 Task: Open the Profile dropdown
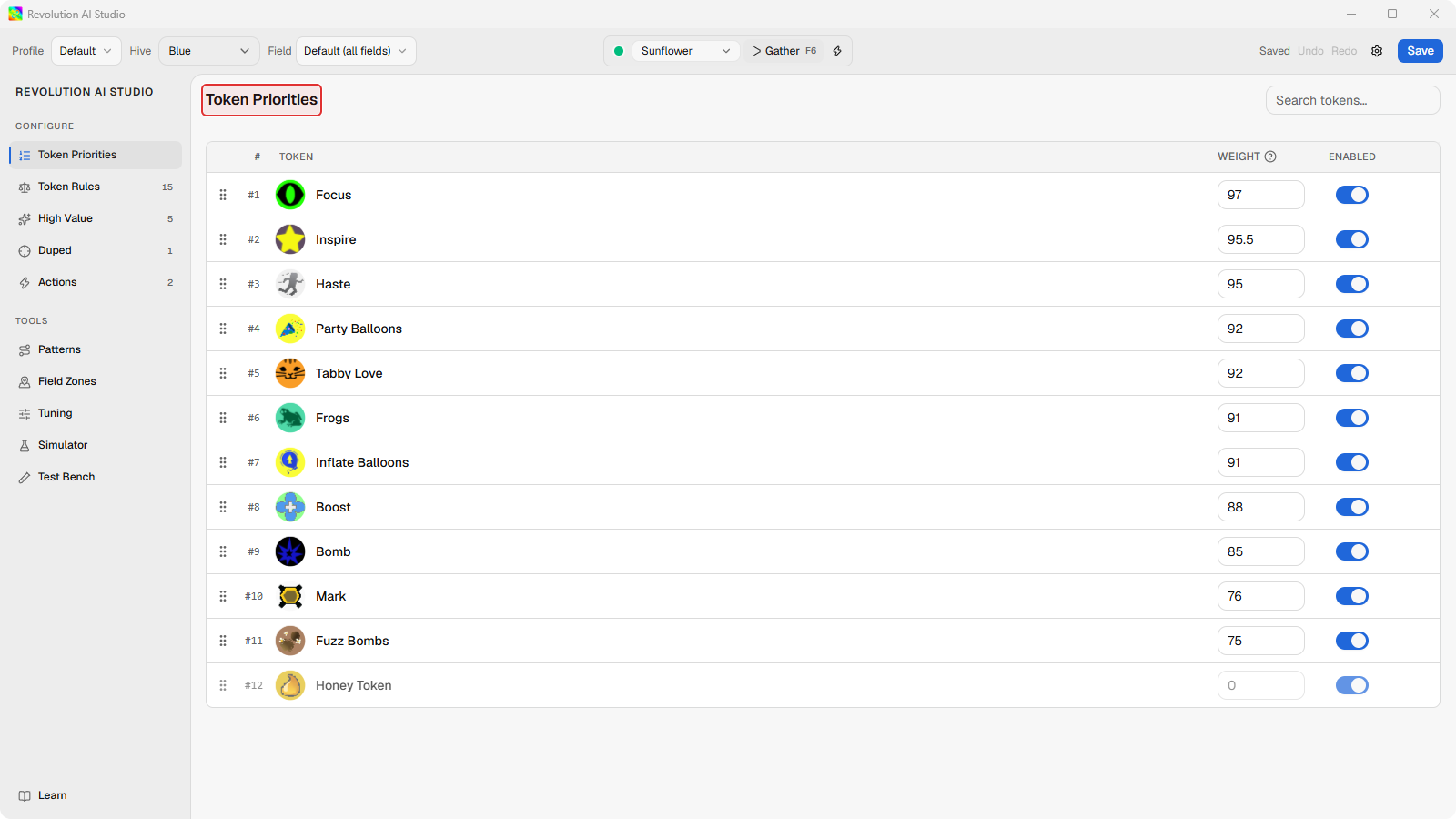[86, 51]
